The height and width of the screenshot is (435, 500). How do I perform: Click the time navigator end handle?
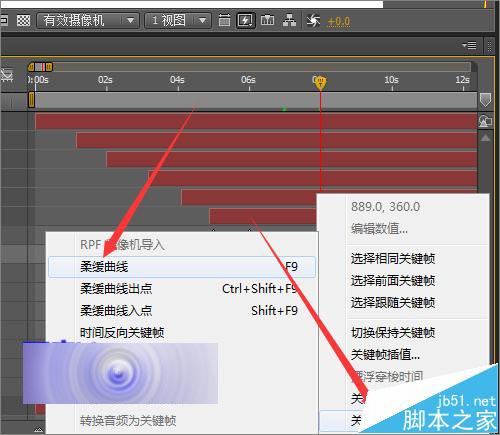tap(49, 67)
